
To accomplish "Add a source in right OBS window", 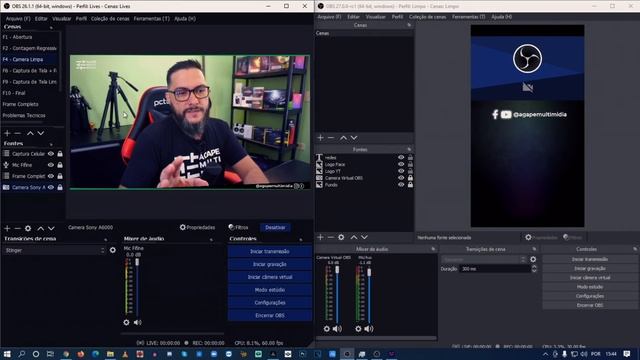I will [x=320, y=237].
